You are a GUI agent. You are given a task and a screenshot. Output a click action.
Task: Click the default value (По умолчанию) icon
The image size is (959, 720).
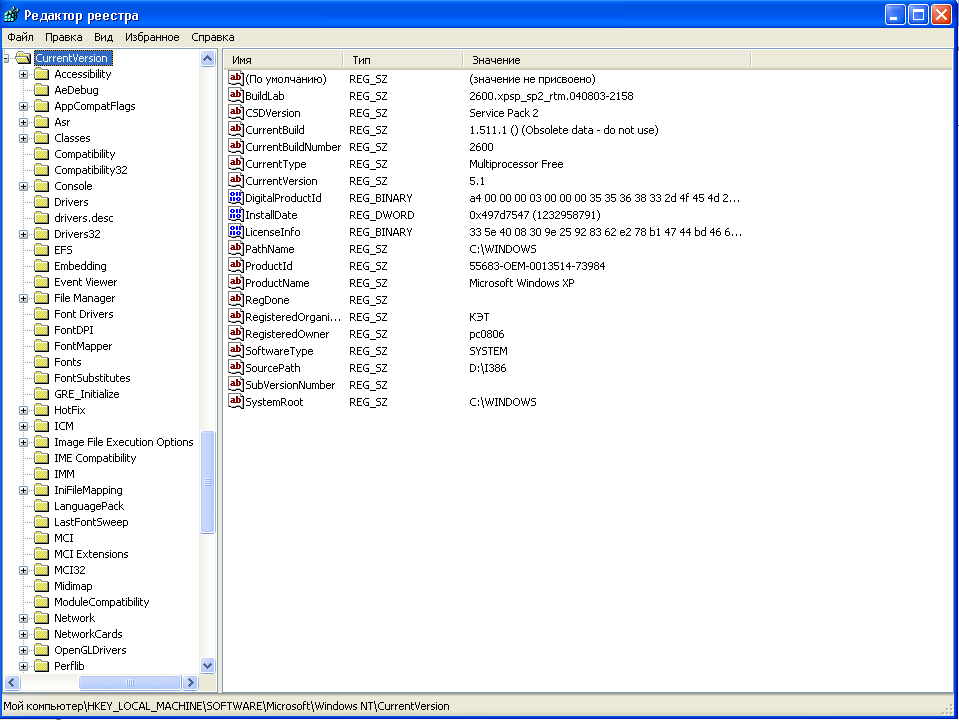(235, 78)
